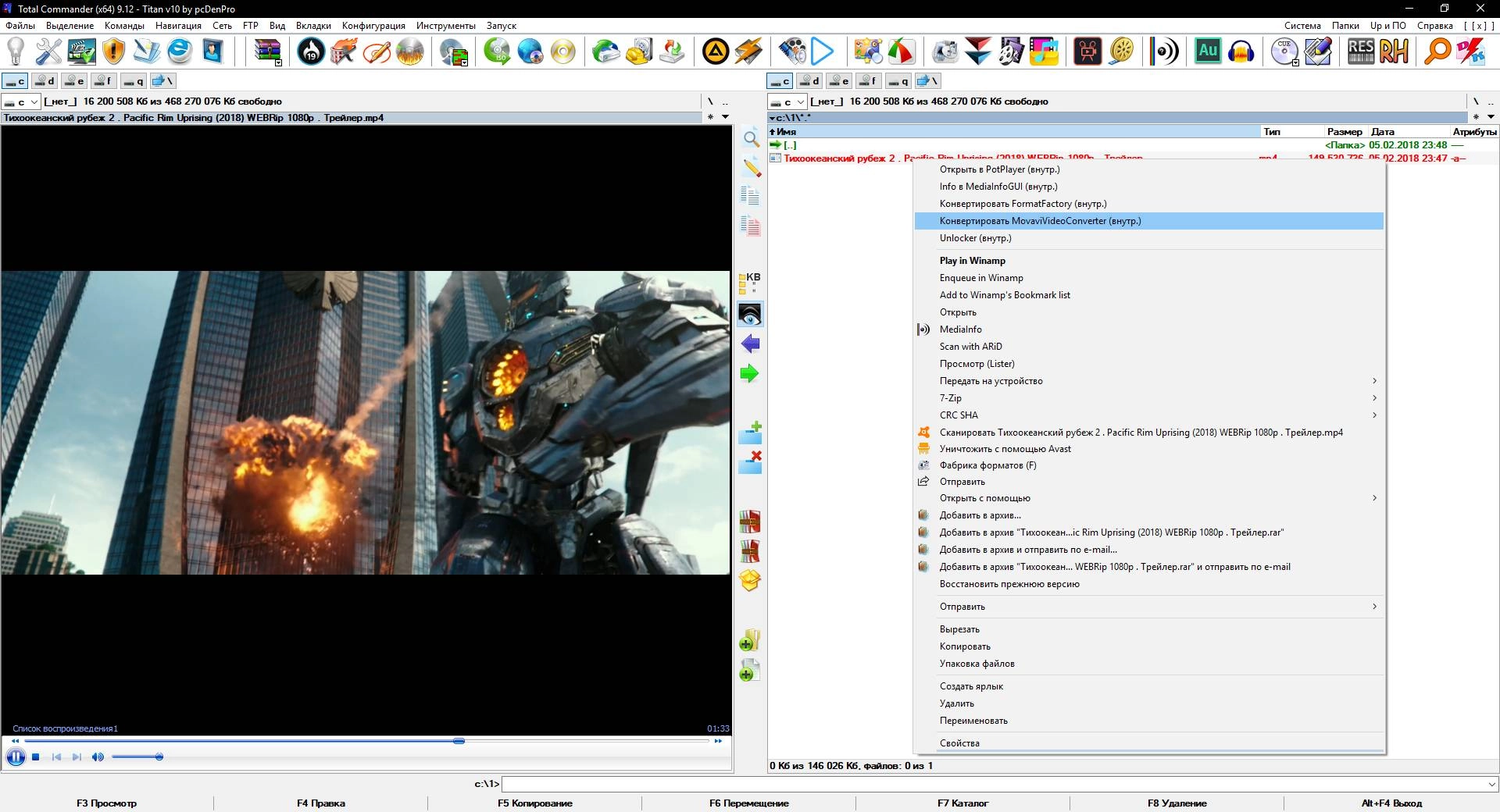Click F7 Каталог button
Viewport: 1500px width, 812px height.
click(963, 803)
